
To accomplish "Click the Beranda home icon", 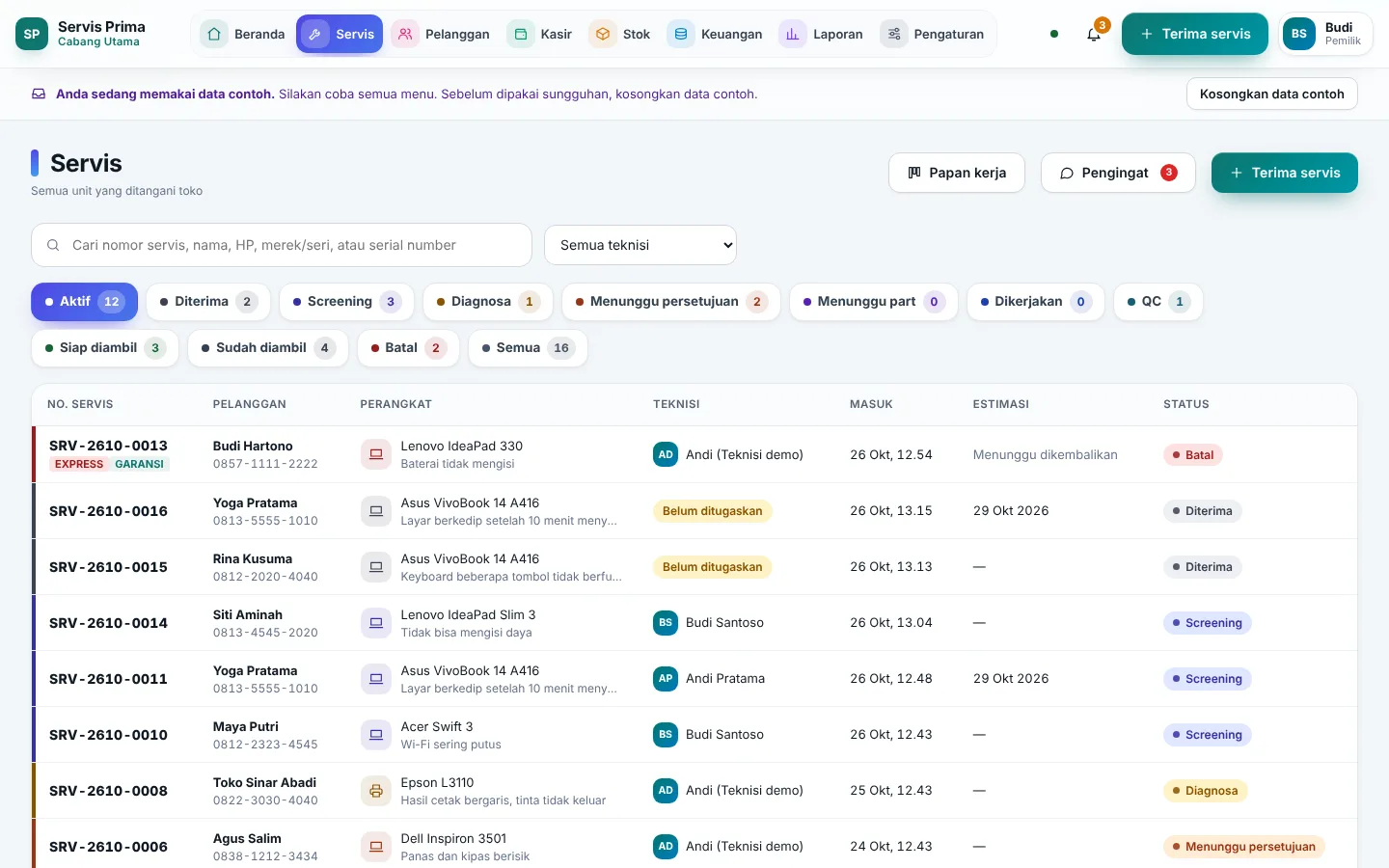I will pyautogui.click(x=214, y=34).
